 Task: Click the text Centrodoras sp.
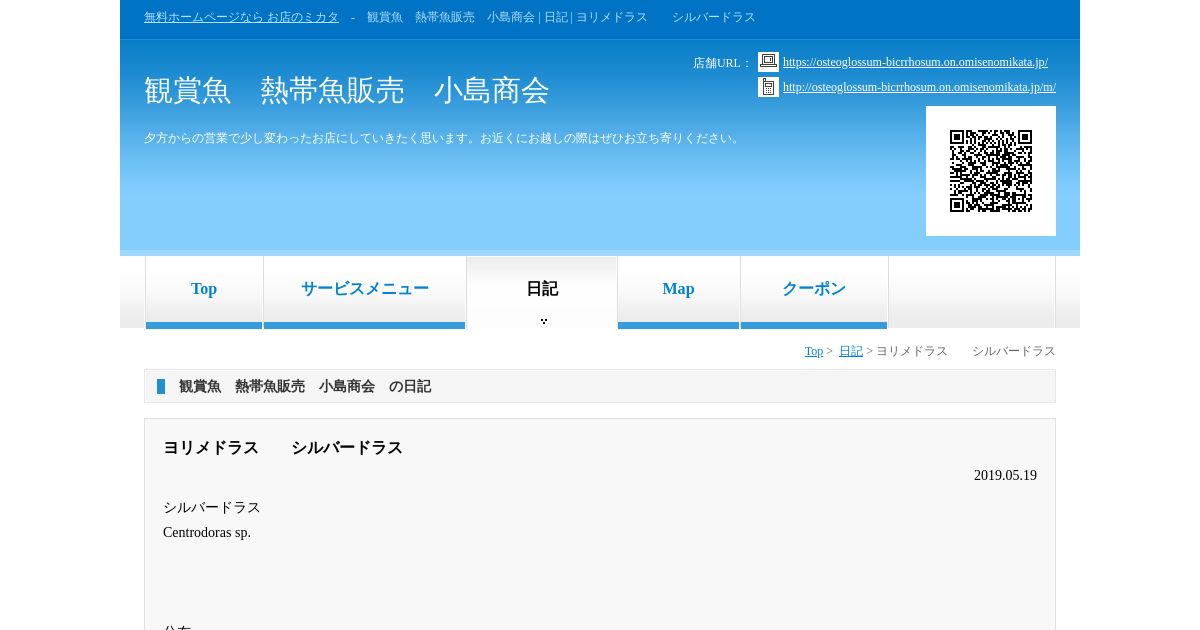[x=207, y=533]
